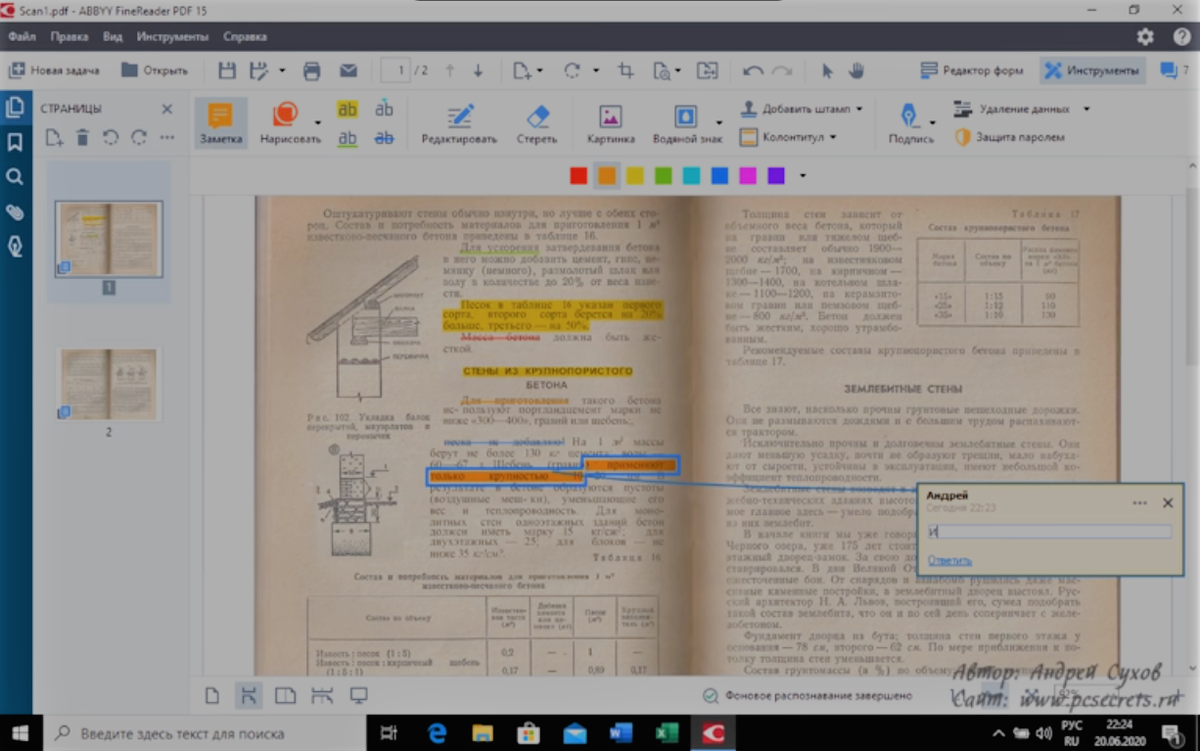Open the Добавить штамп dropdown
The image size is (1200, 751).
(859, 108)
